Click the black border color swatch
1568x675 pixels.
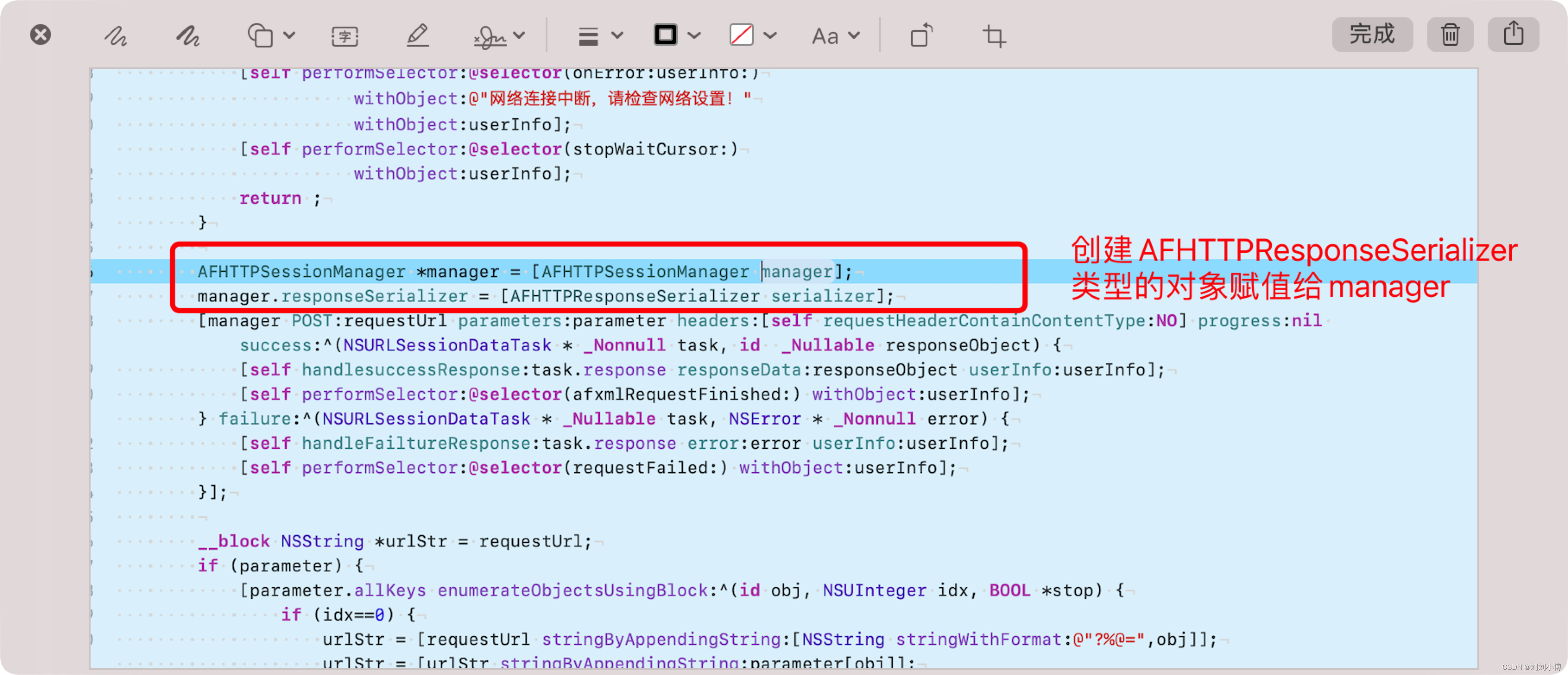coord(665,35)
